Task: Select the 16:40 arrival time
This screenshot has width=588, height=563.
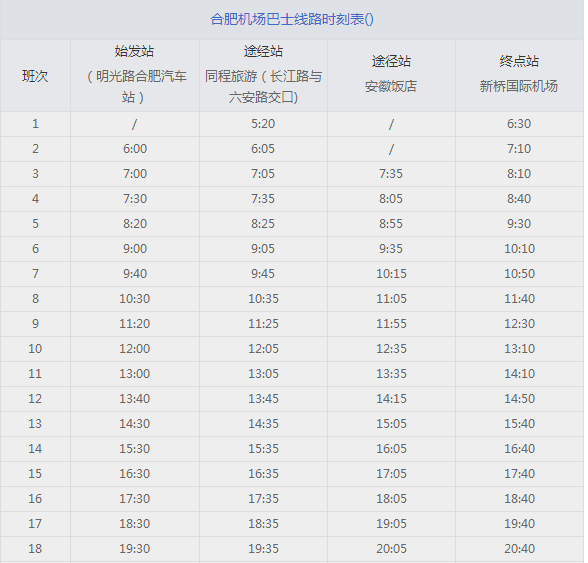Action: pos(519,449)
